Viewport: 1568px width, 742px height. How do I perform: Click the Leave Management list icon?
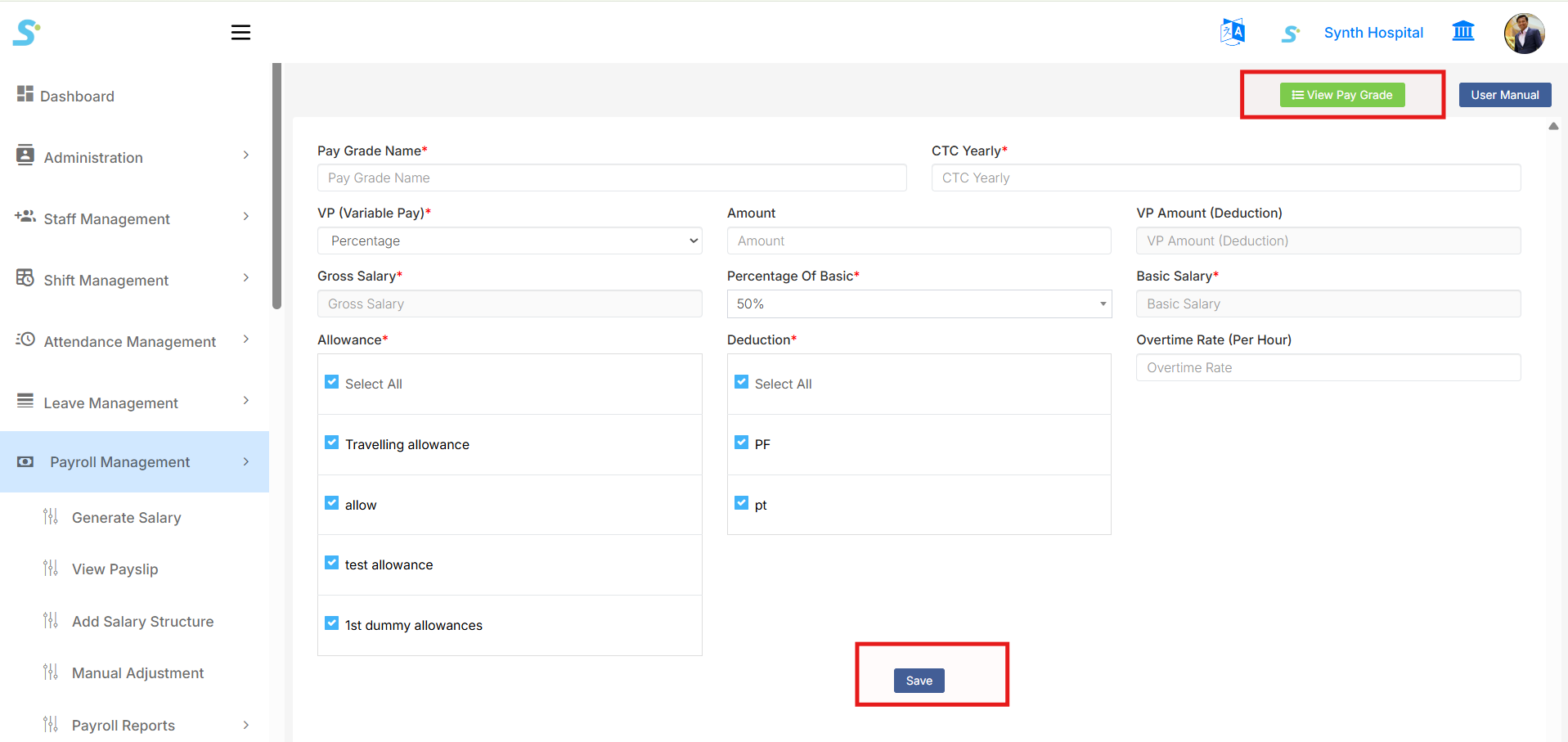(x=25, y=401)
